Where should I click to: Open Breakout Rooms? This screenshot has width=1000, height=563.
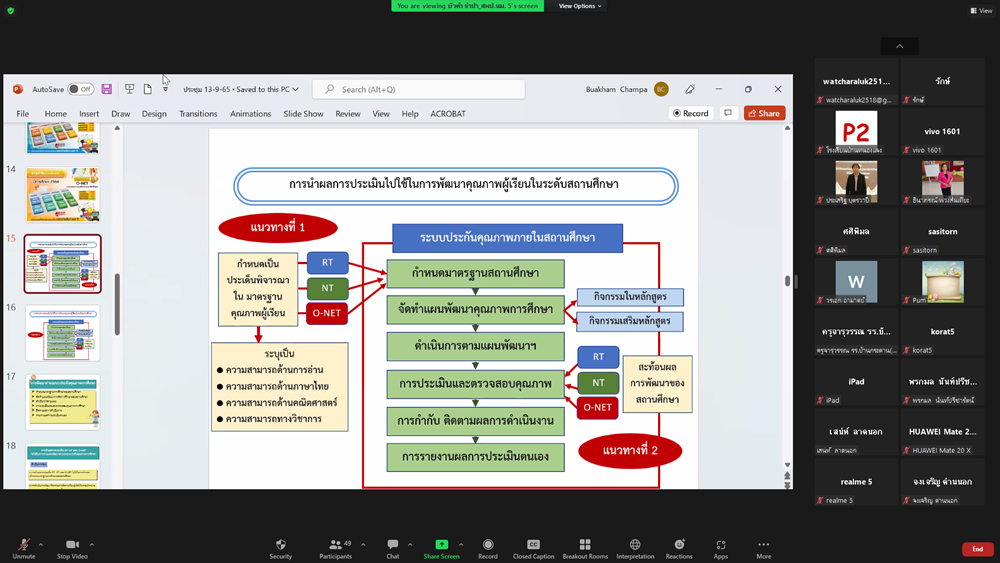coord(585,548)
